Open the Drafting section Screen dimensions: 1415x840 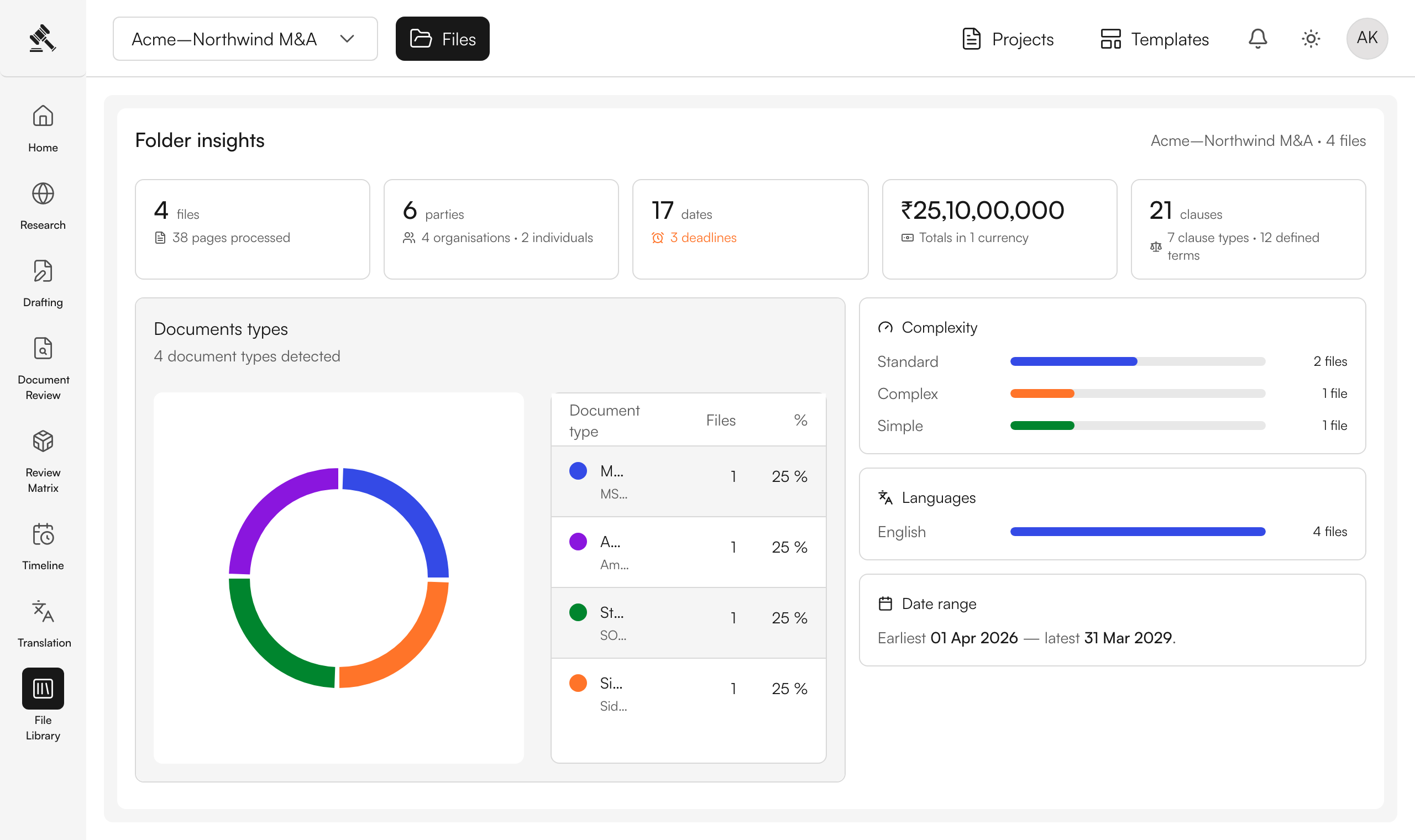pyautogui.click(x=43, y=283)
